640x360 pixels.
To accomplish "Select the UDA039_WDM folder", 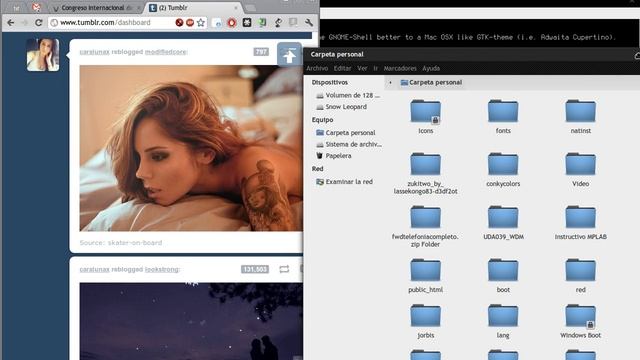I will (x=503, y=222).
